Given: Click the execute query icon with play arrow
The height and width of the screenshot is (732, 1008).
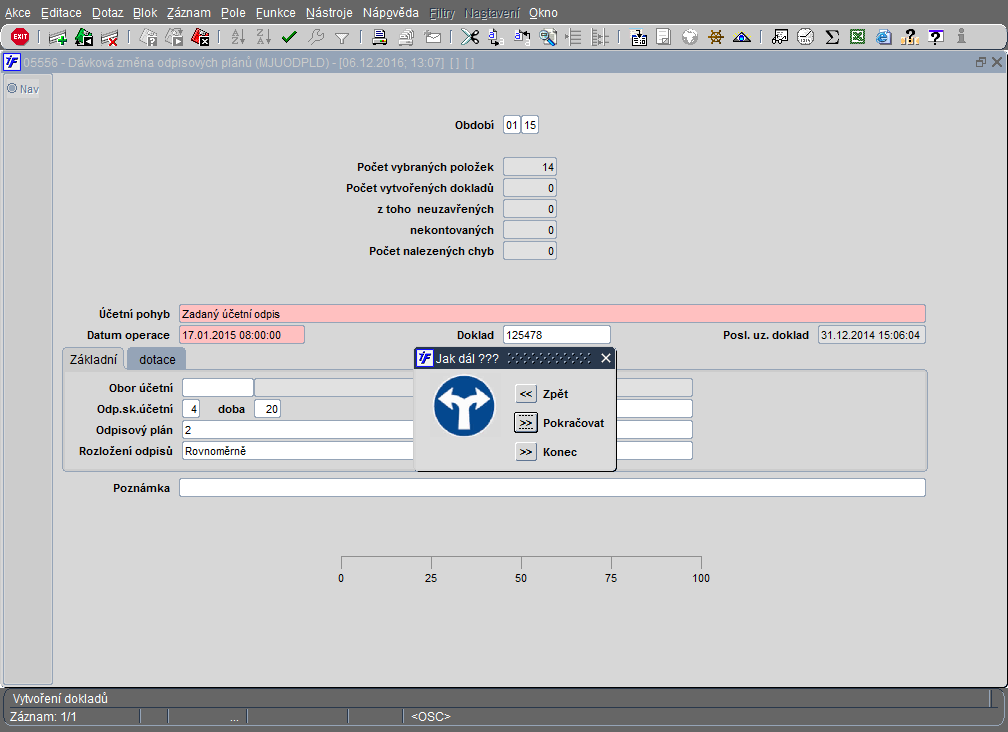Looking at the screenshot, I should 174,37.
